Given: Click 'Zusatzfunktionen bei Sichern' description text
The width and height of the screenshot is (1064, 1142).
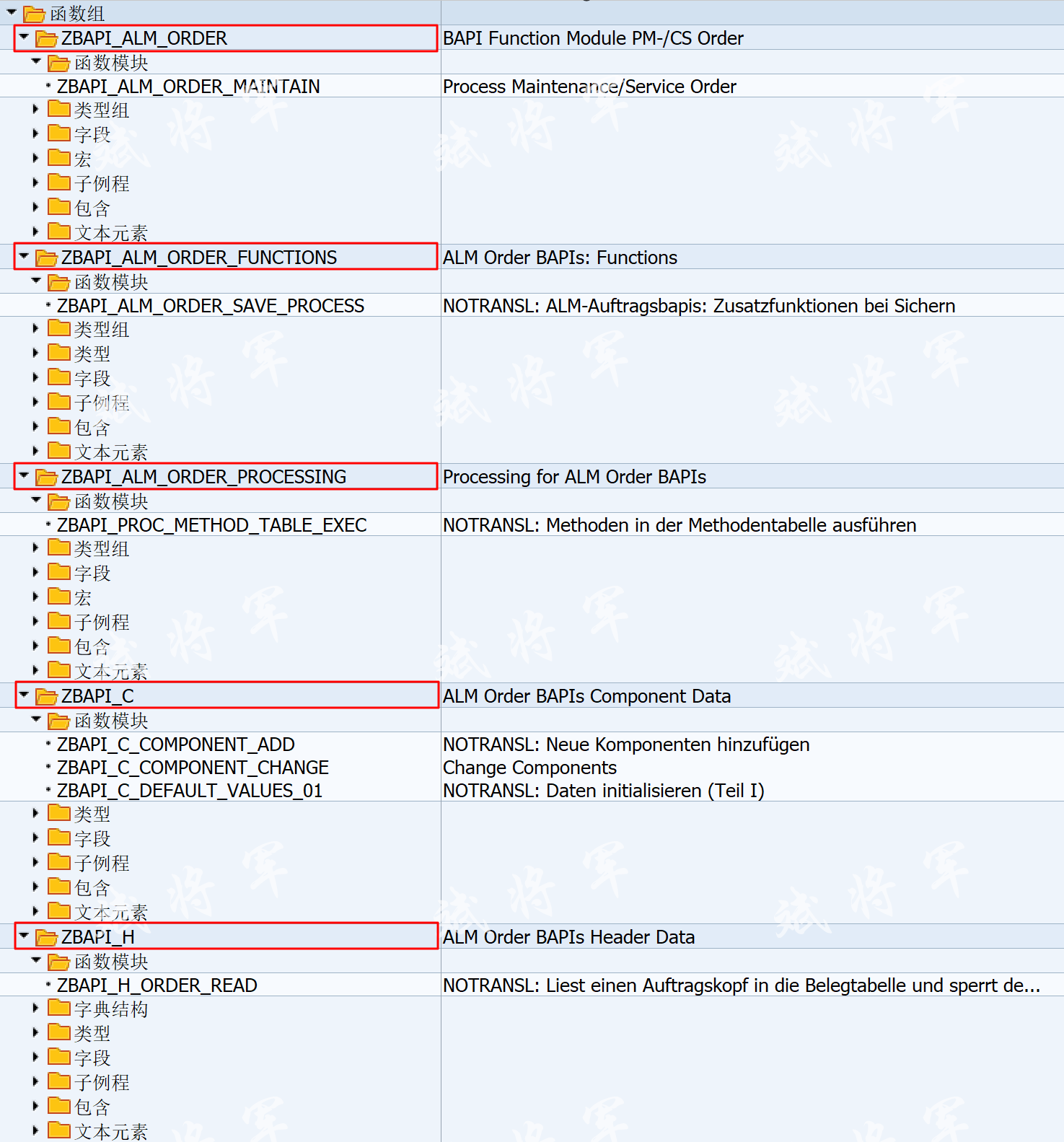Looking at the screenshot, I should pos(835,306).
